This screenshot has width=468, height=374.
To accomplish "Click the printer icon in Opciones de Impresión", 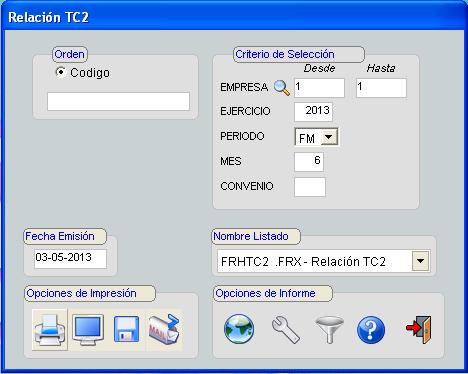I will (x=50, y=330).
